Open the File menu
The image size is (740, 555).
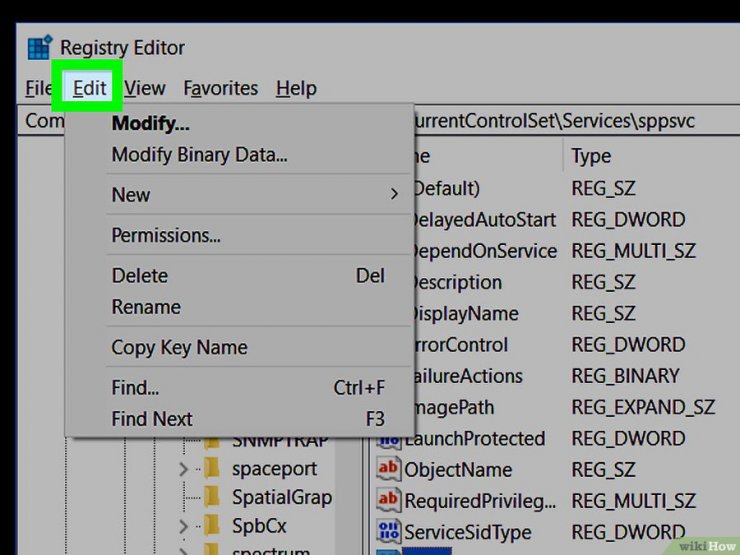coord(39,88)
